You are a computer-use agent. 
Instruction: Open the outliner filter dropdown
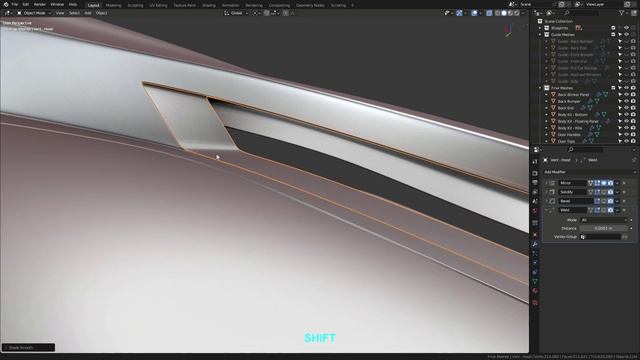click(x=623, y=13)
